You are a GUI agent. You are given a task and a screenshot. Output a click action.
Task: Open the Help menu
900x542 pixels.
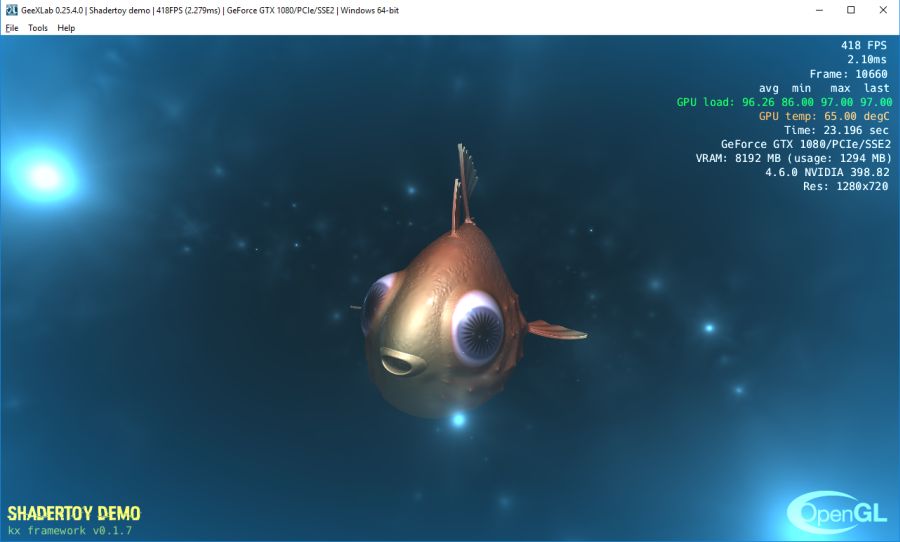66,28
